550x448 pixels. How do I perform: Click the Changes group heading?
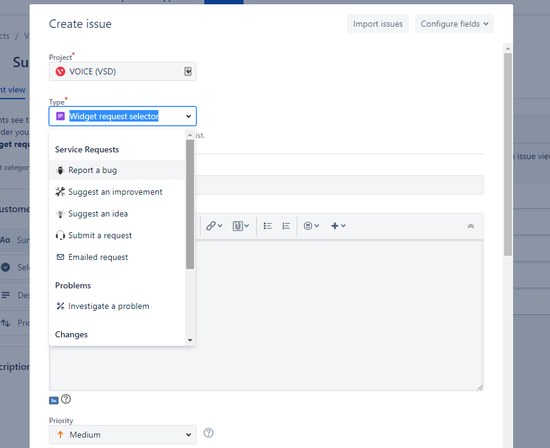pyautogui.click(x=71, y=335)
